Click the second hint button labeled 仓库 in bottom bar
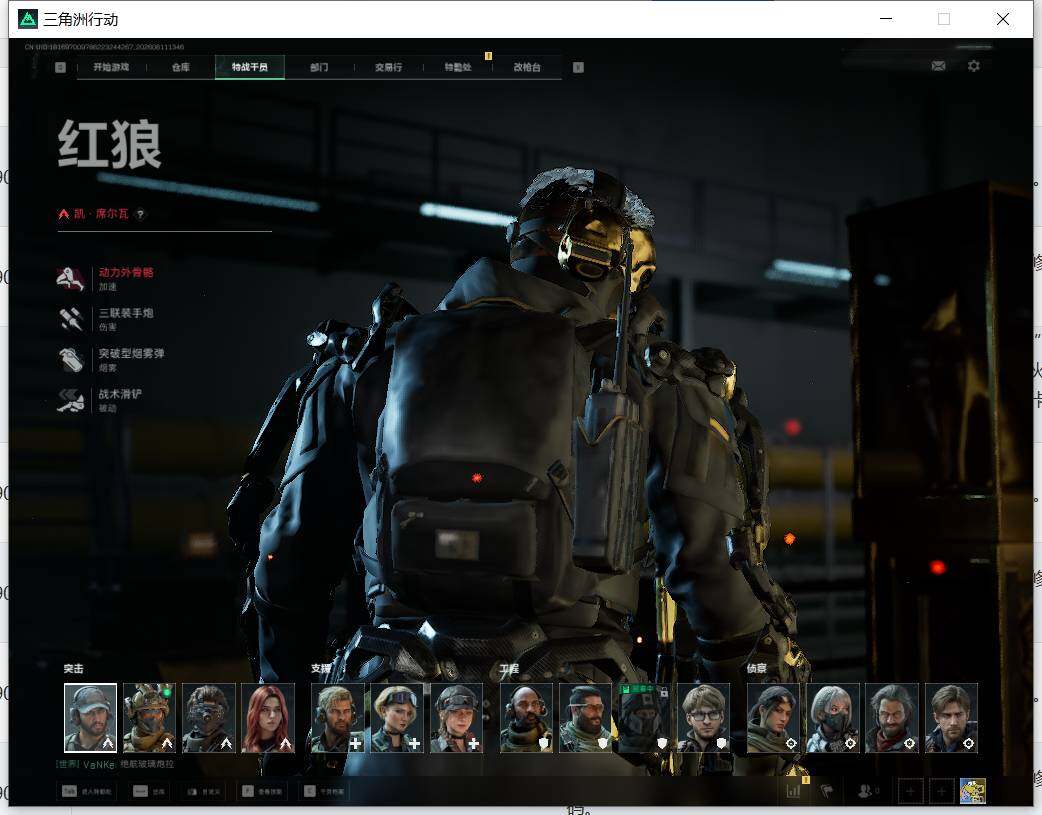This screenshot has height=815, width=1042. pos(149,791)
